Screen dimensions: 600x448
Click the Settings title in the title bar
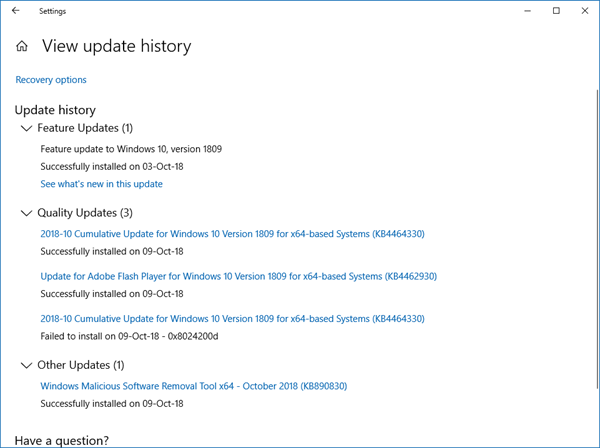pos(53,11)
